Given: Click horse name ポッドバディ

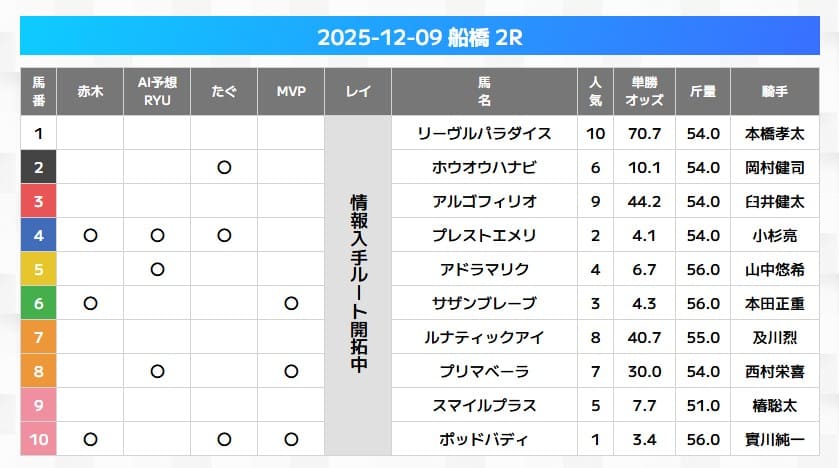Looking at the screenshot, I should (x=484, y=438).
